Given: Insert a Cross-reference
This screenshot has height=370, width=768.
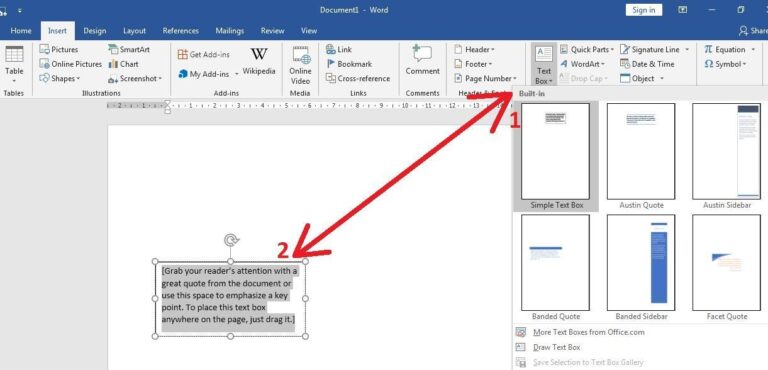Looking at the screenshot, I should pyautogui.click(x=358, y=78).
